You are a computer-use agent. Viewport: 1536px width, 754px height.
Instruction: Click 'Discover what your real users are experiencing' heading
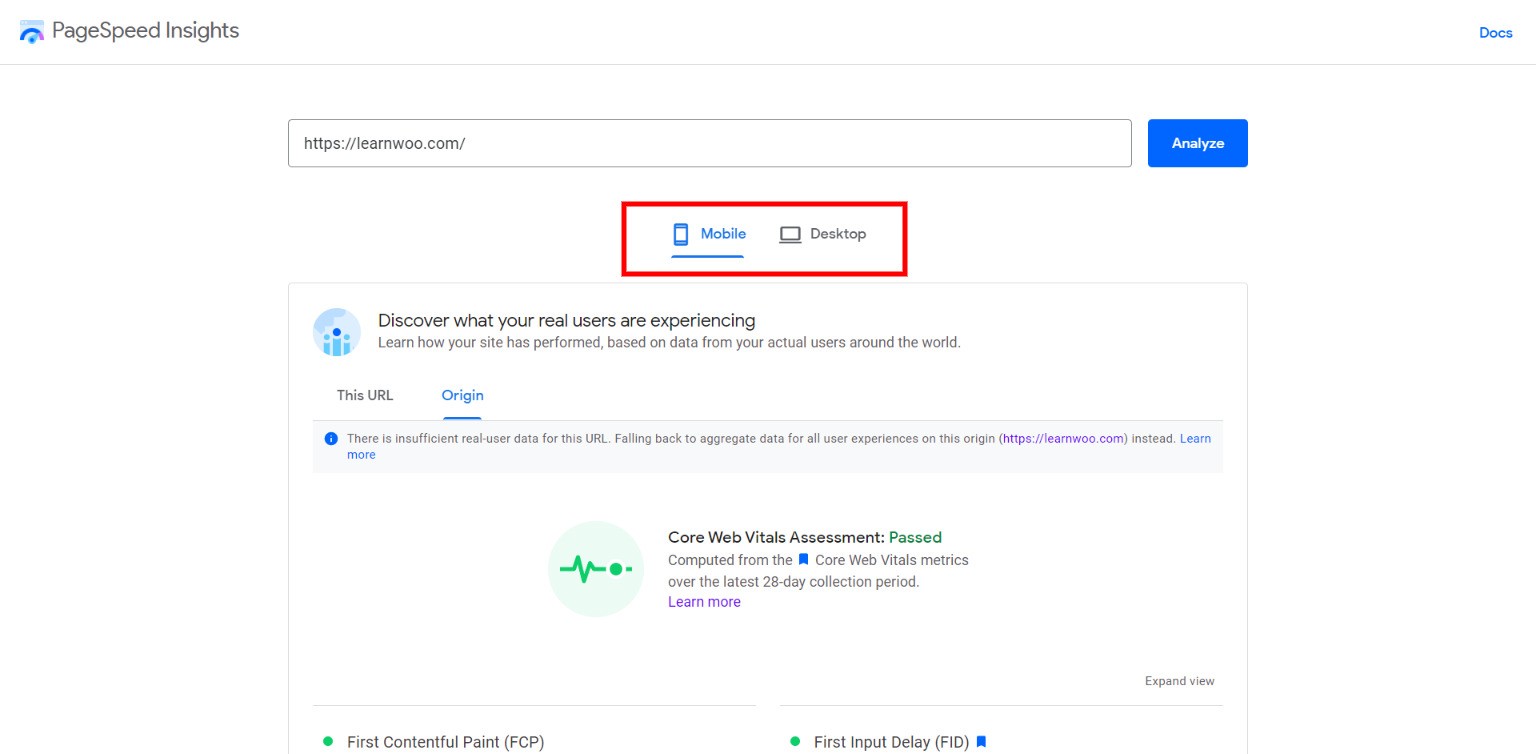pos(566,321)
